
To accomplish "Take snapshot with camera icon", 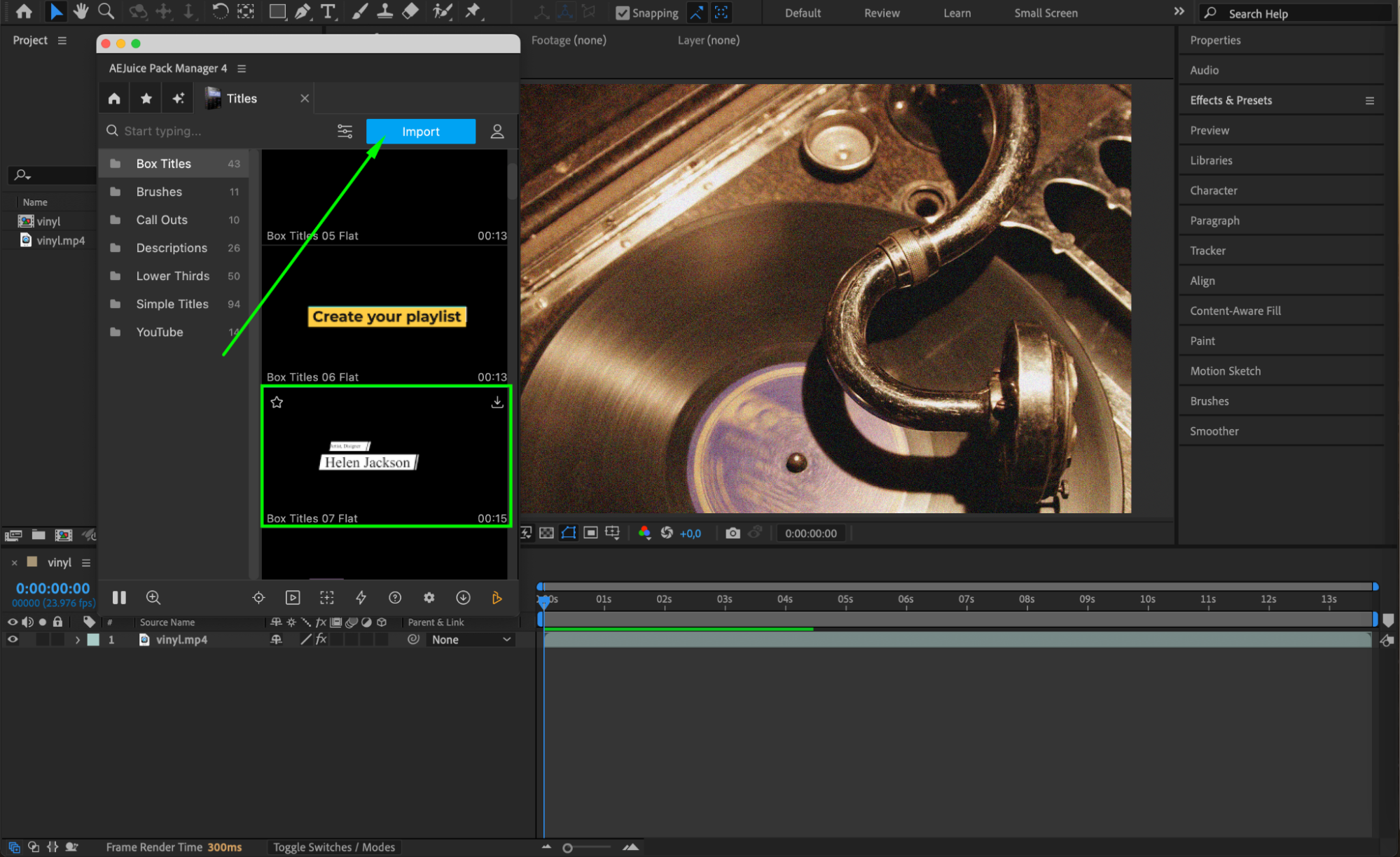I will click(733, 533).
